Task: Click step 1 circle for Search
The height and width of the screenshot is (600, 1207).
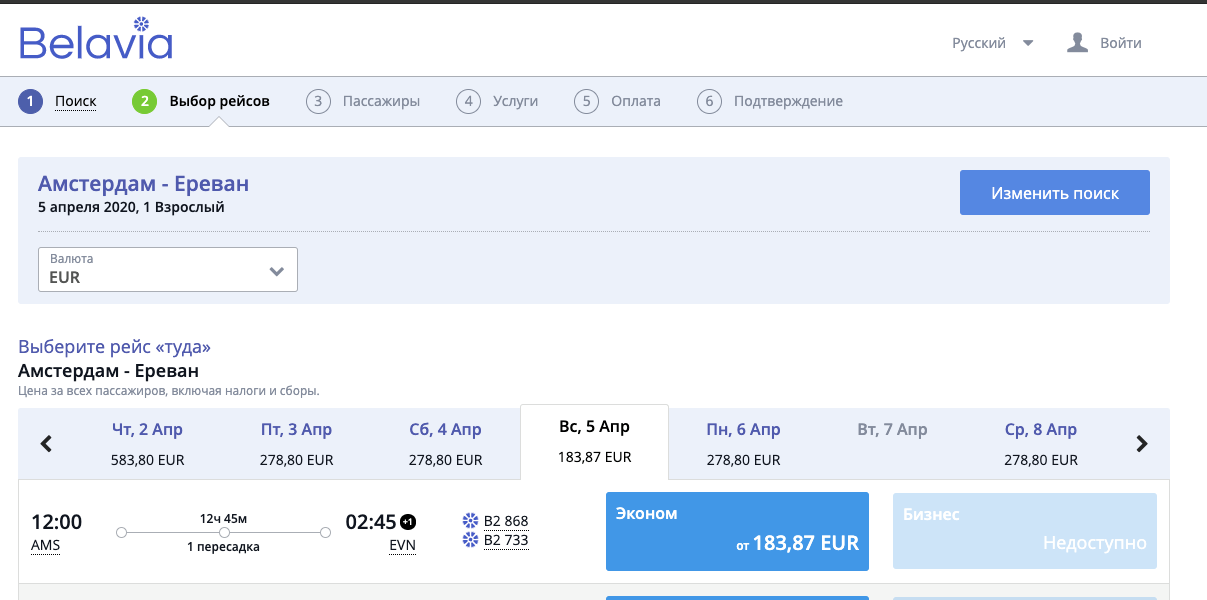Action: point(30,101)
